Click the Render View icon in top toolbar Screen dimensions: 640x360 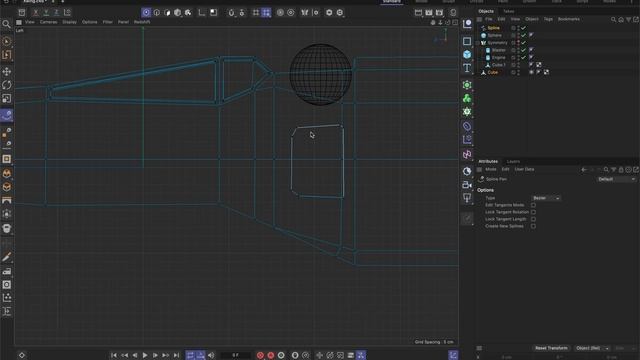418,13
